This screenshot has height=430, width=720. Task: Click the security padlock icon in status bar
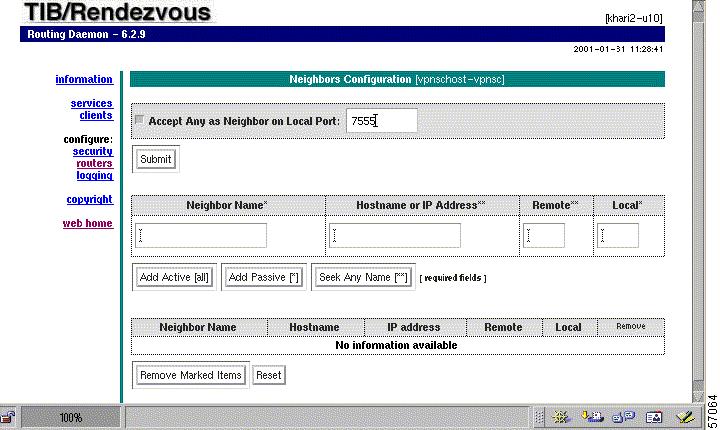point(8,417)
